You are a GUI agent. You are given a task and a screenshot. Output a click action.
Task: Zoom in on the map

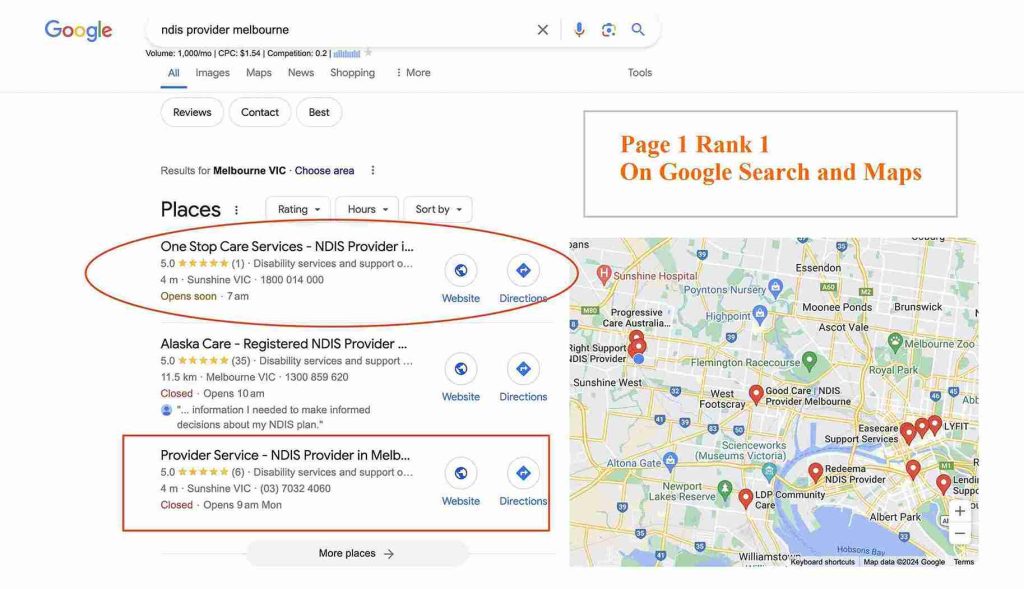(959, 511)
